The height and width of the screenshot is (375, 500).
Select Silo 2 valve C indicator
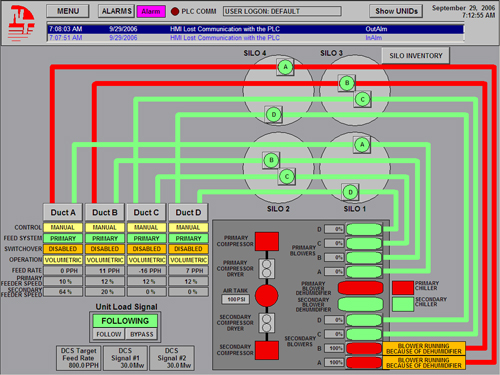pyautogui.click(x=287, y=177)
